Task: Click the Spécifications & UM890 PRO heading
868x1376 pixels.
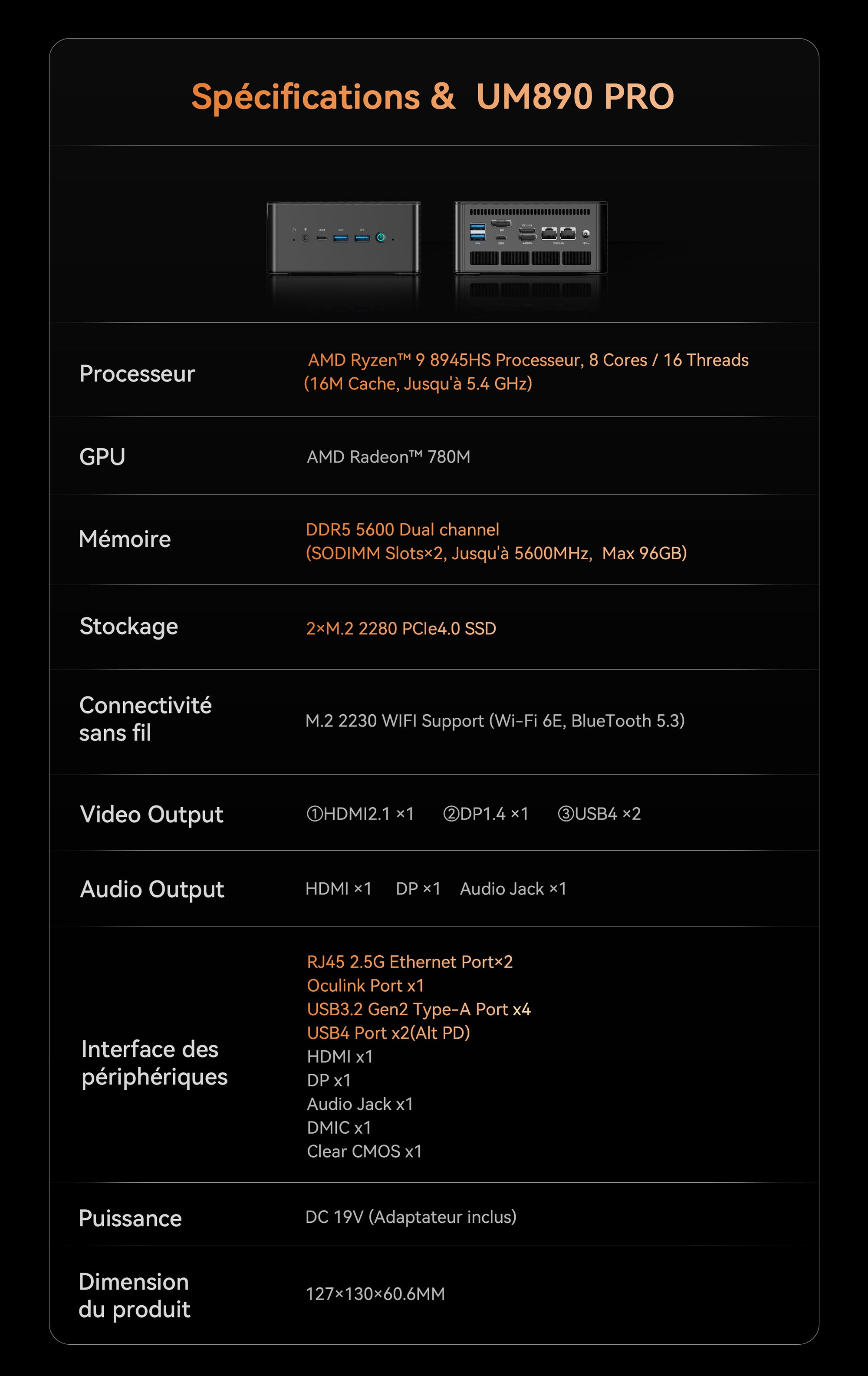Action: [x=433, y=96]
